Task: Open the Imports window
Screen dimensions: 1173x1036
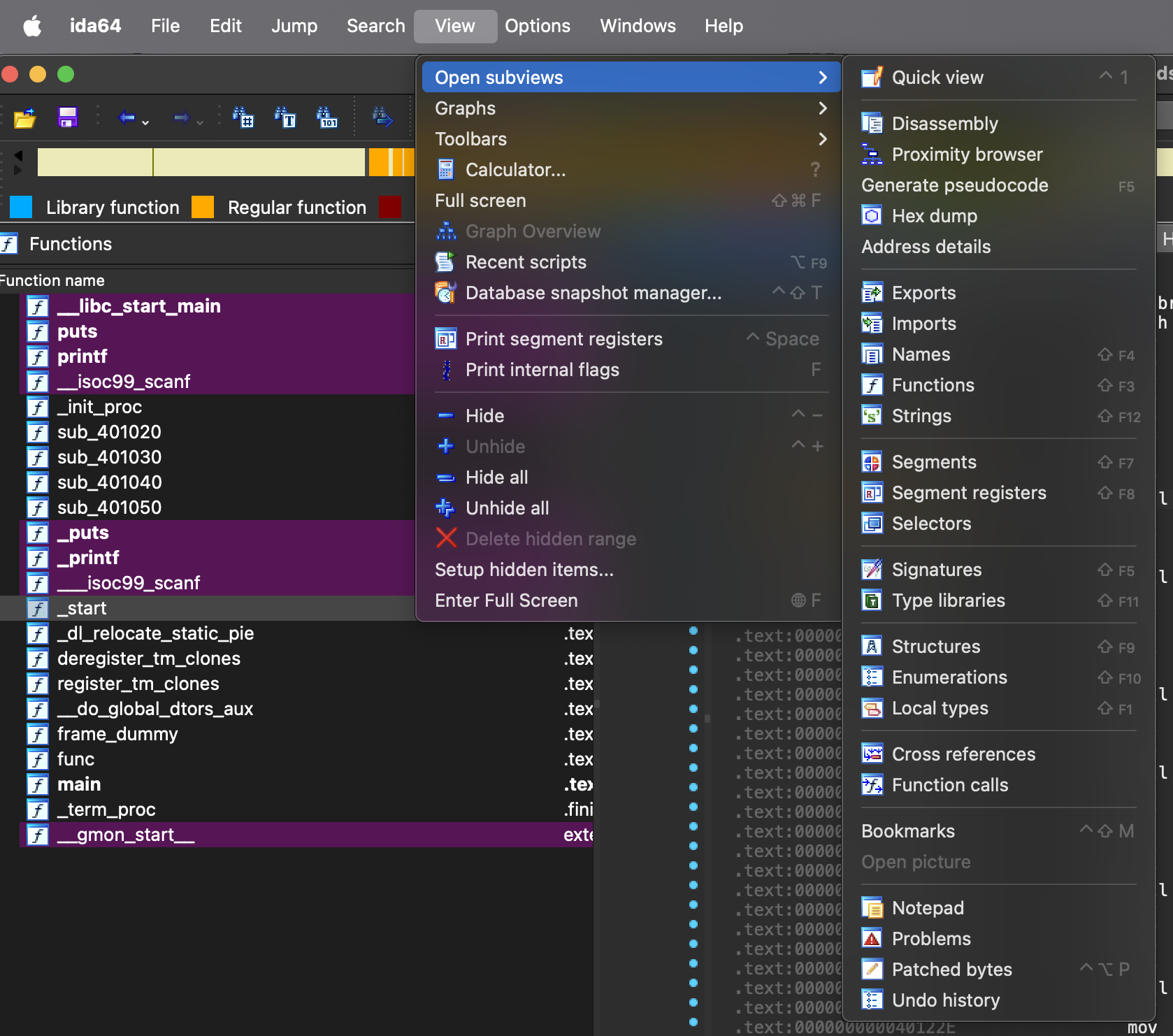Action: (998, 324)
